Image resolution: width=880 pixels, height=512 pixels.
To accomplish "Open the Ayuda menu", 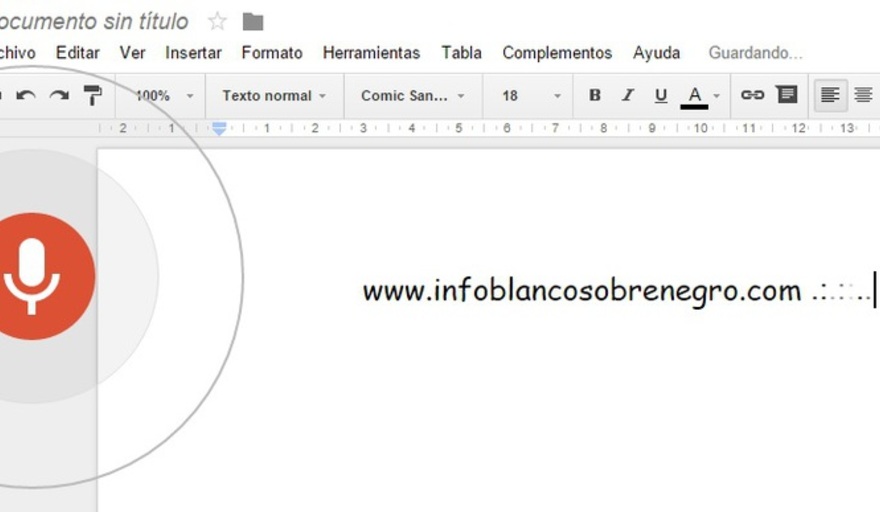I will (x=657, y=53).
